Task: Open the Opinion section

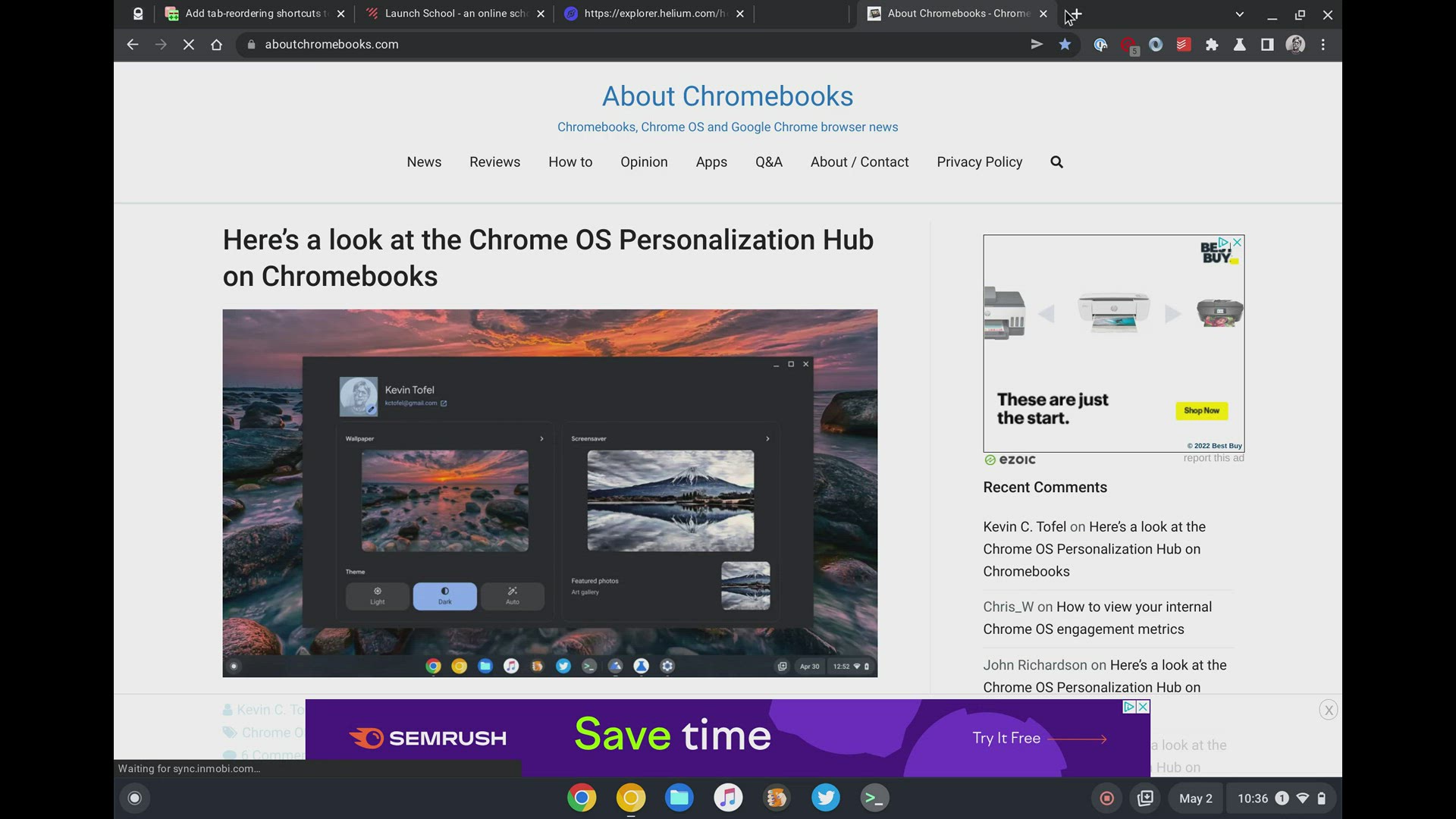Action: pyautogui.click(x=644, y=162)
